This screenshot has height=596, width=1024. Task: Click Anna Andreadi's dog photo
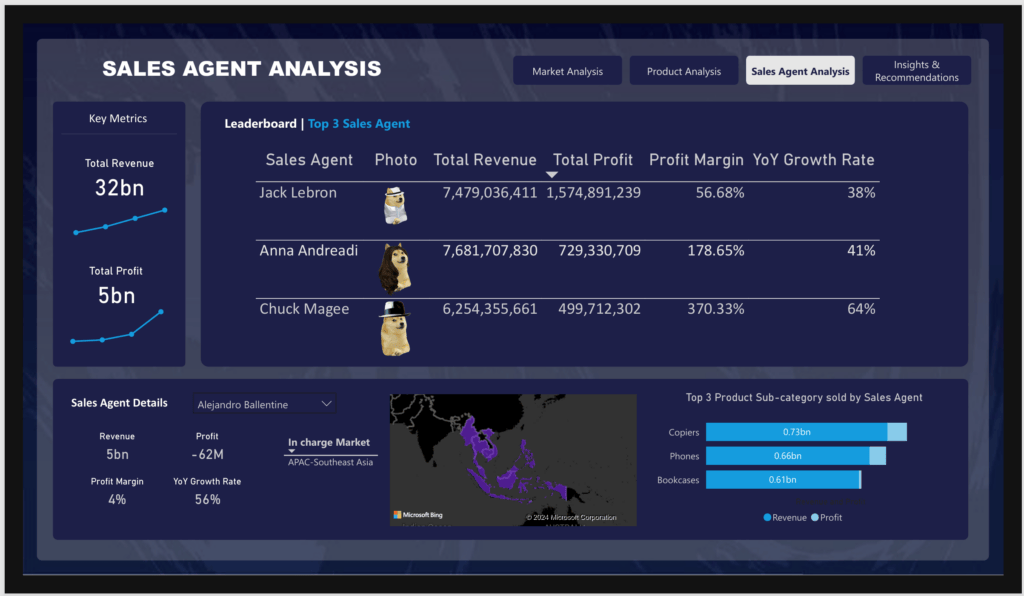pos(395,268)
